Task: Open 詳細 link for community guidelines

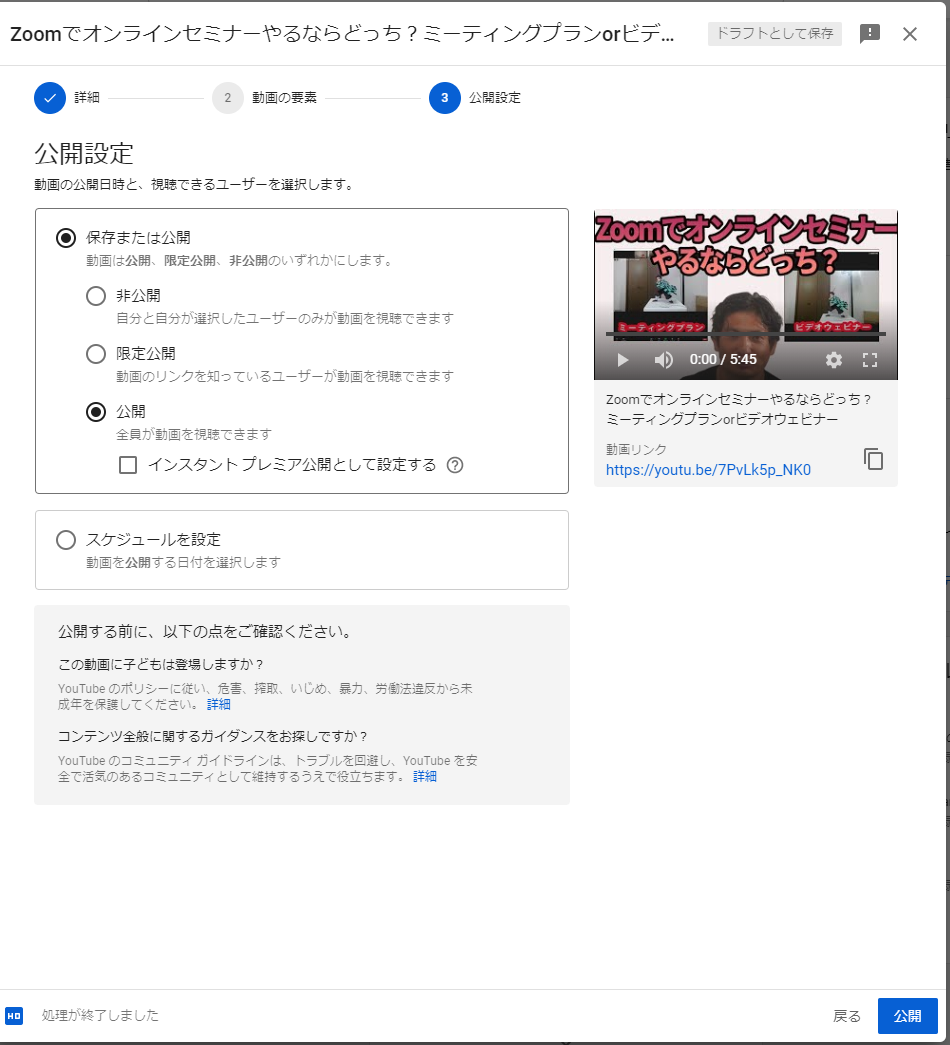Action: click(425, 776)
